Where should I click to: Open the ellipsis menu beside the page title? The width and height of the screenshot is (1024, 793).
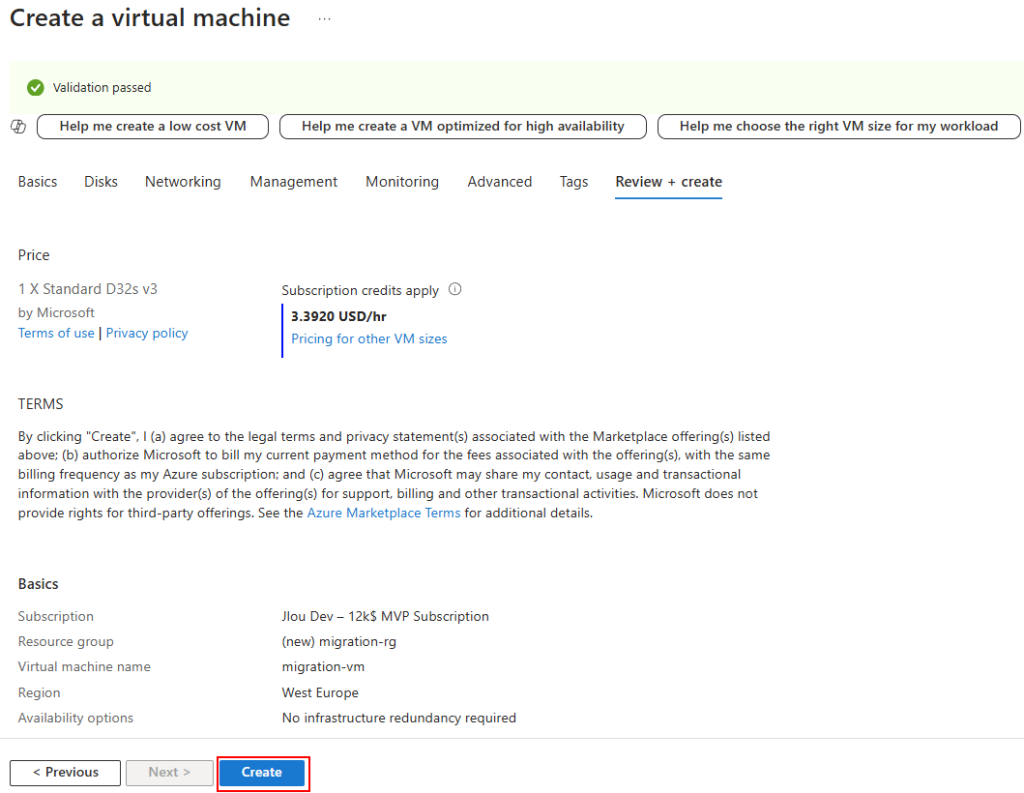tap(324, 19)
